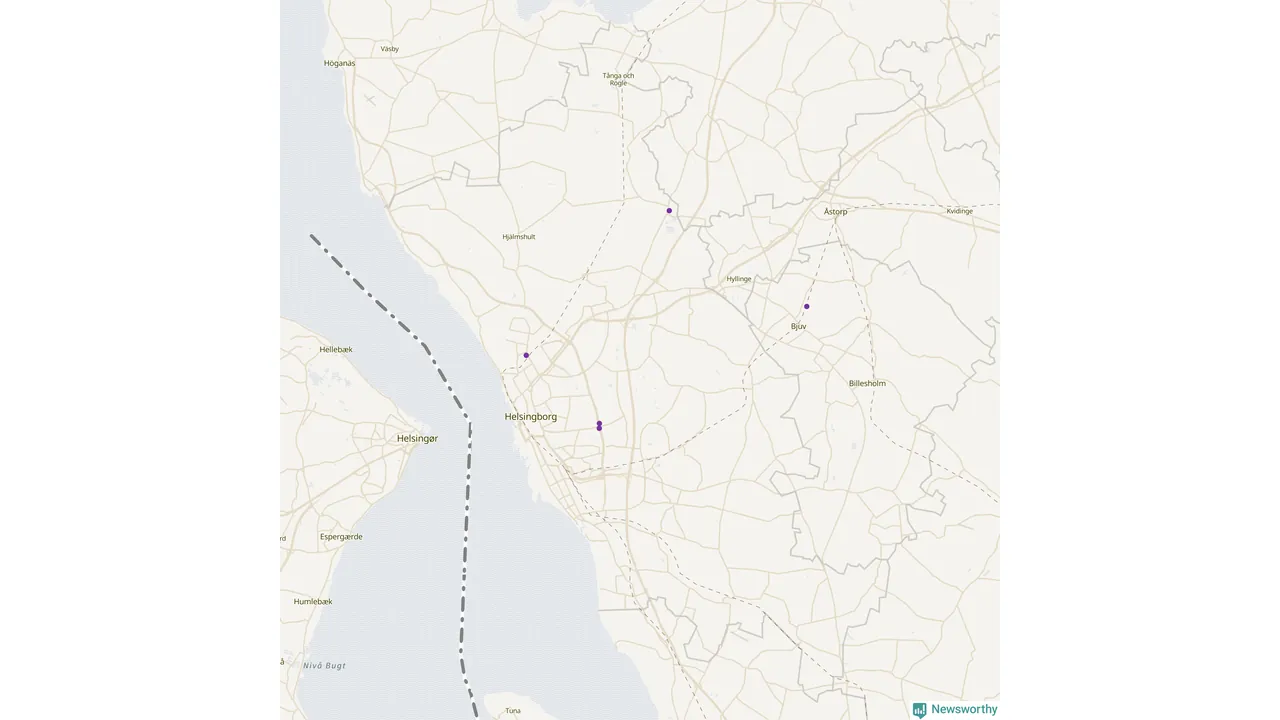This screenshot has height=720, width=1280.
Task: Click the Hjälmshult place label
Action: pos(519,237)
